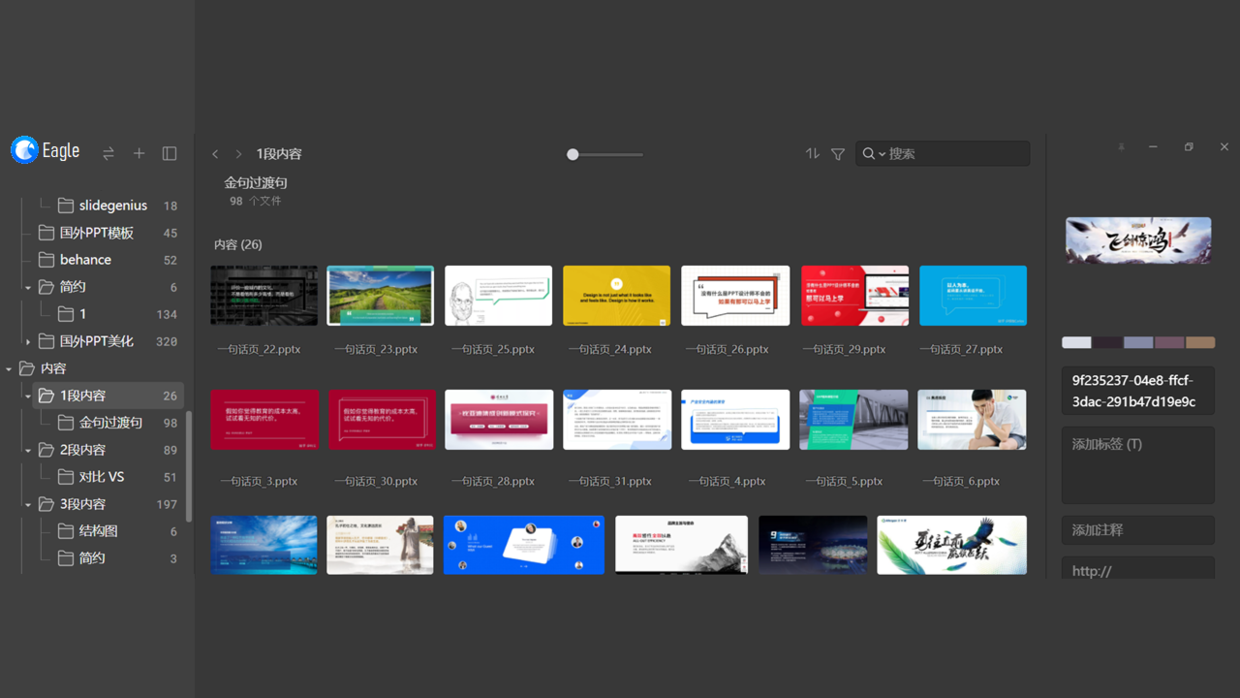Collapse the 内容 folder tree
This screenshot has width=1240, height=698.
pyautogui.click(x=9, y=369)
